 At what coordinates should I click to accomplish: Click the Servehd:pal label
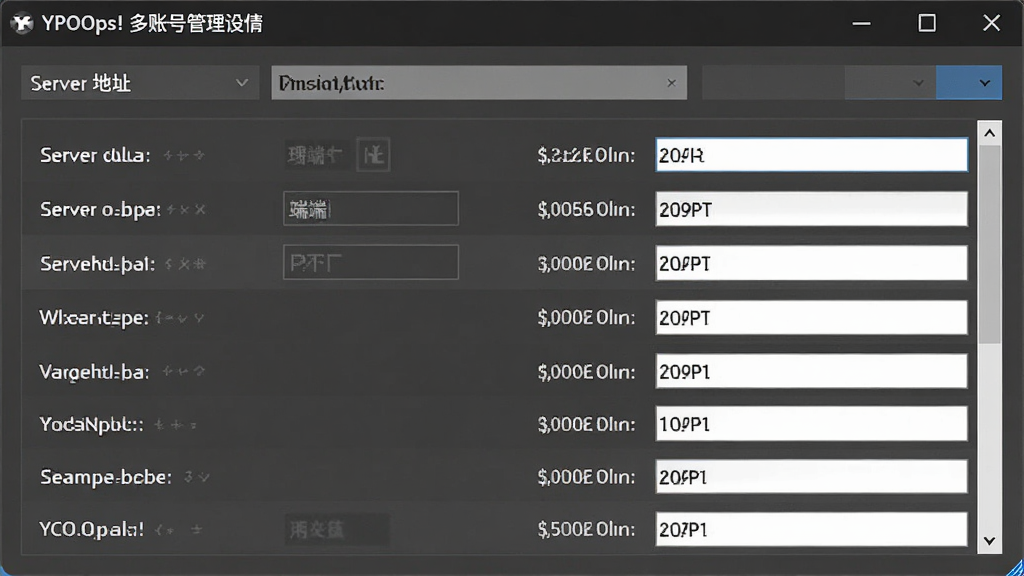pos(98,264)
